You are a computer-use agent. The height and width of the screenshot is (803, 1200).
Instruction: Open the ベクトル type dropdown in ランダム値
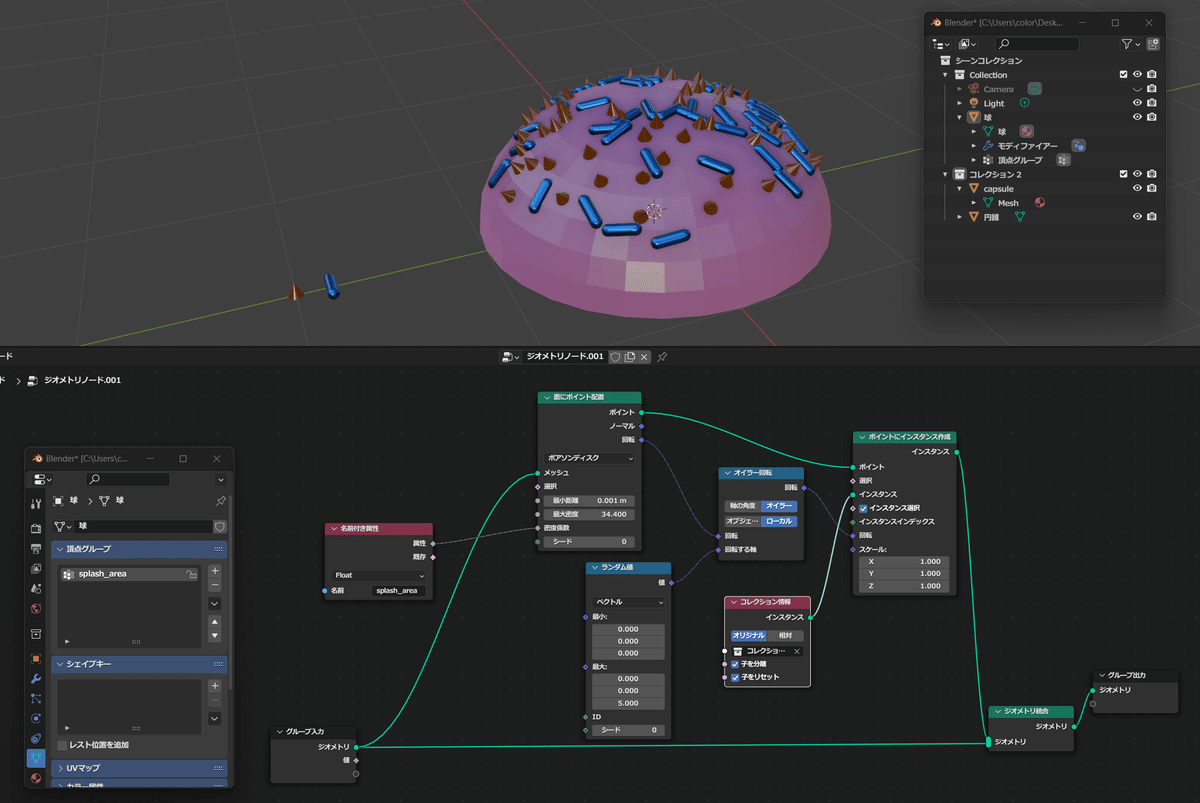tap(628, 602)
